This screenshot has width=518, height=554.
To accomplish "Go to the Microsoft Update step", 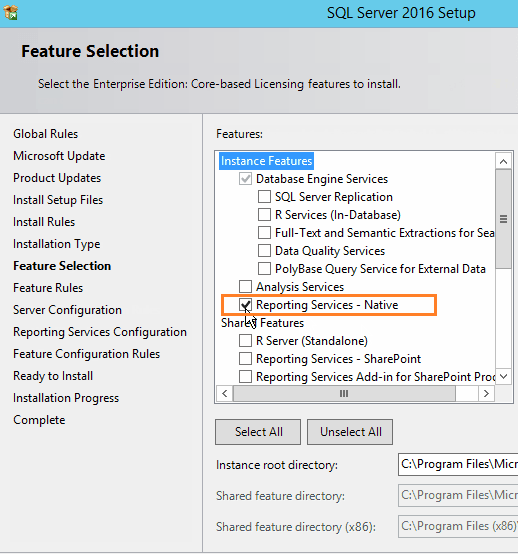I will click(x=59, y=156).
